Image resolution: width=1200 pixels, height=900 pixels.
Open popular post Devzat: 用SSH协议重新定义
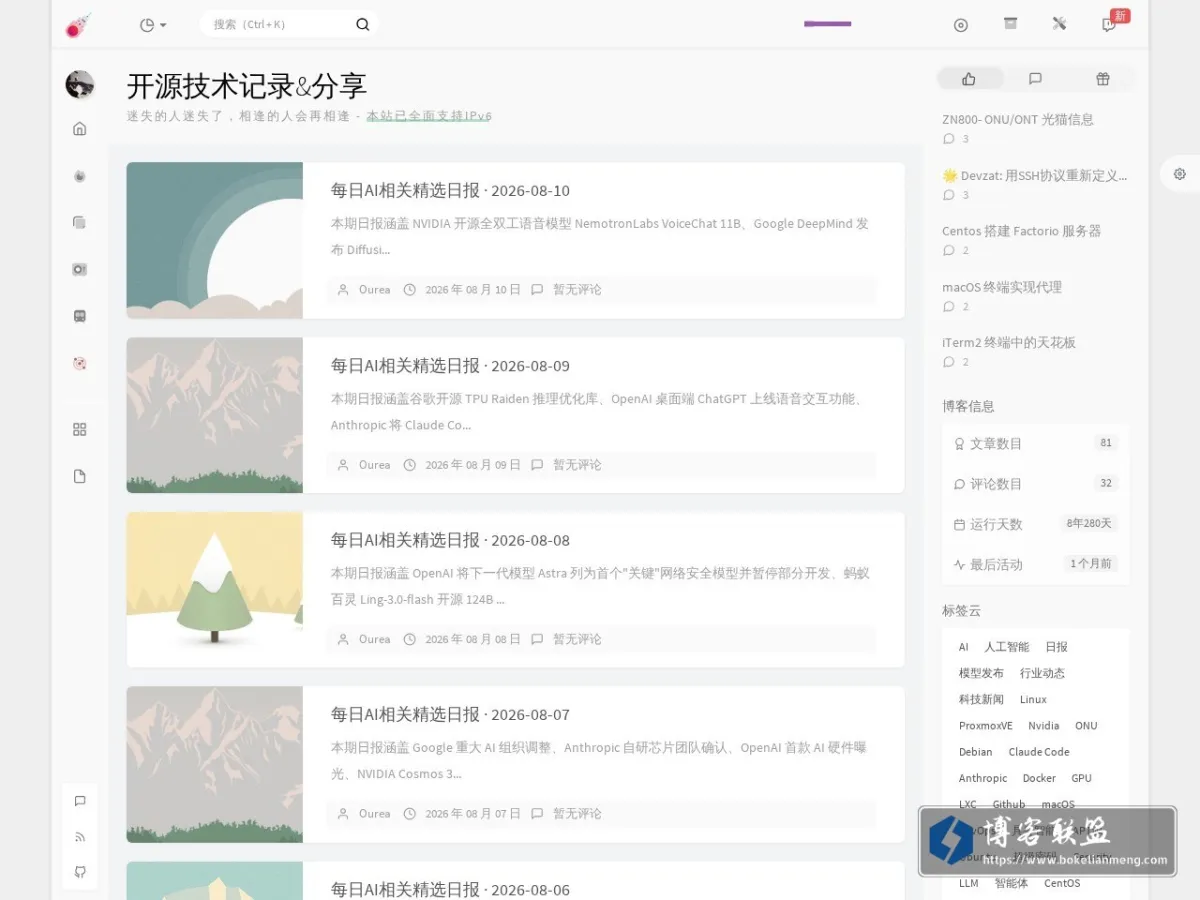pos(1035,175)
